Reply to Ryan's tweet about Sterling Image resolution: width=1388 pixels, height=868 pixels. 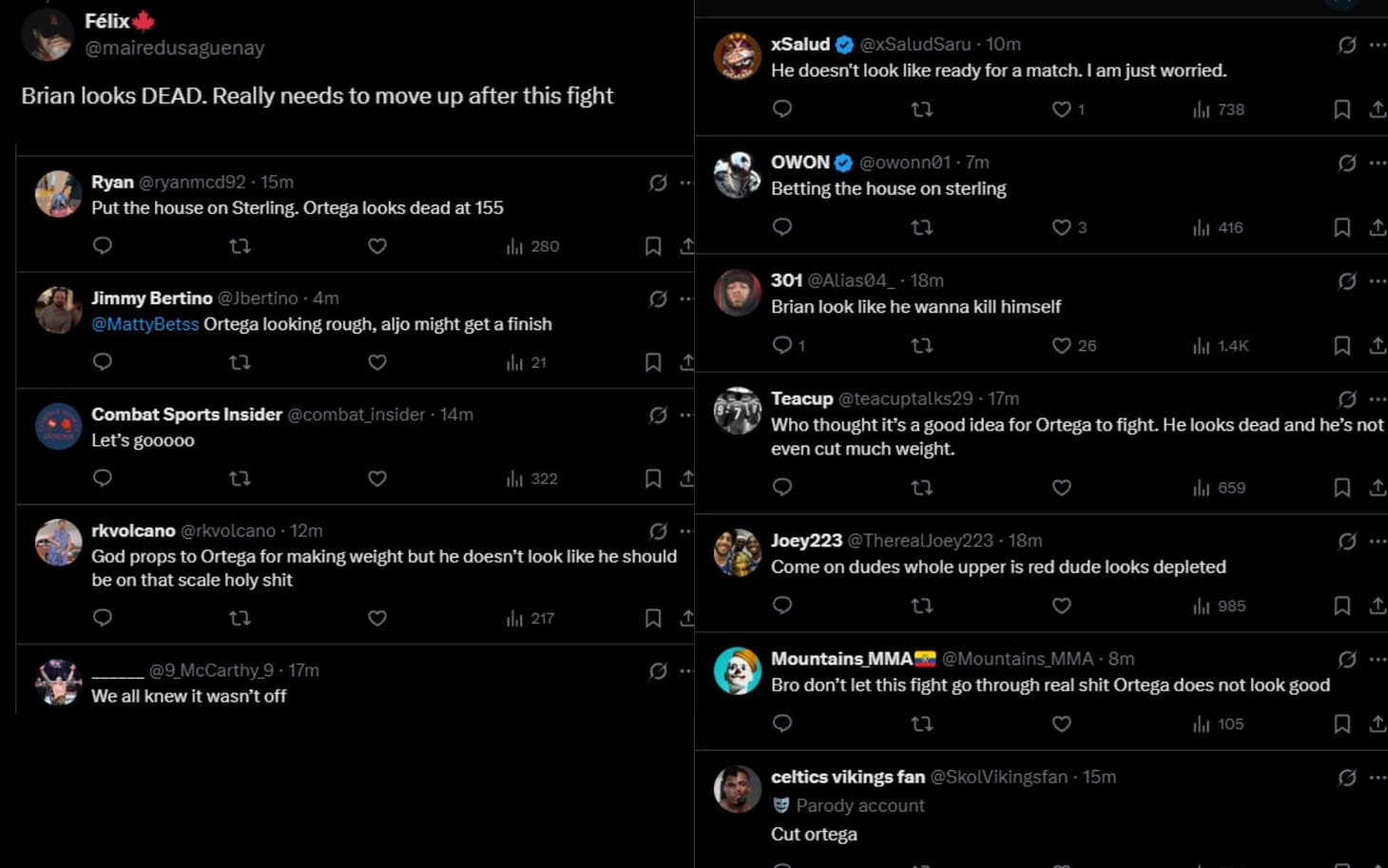[x=103, y=245]
